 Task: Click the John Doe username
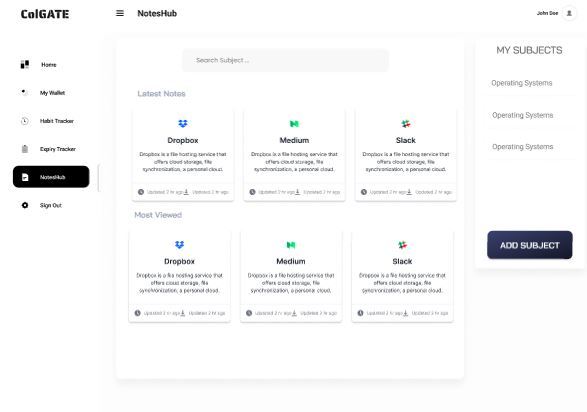(x=547, y=13)
